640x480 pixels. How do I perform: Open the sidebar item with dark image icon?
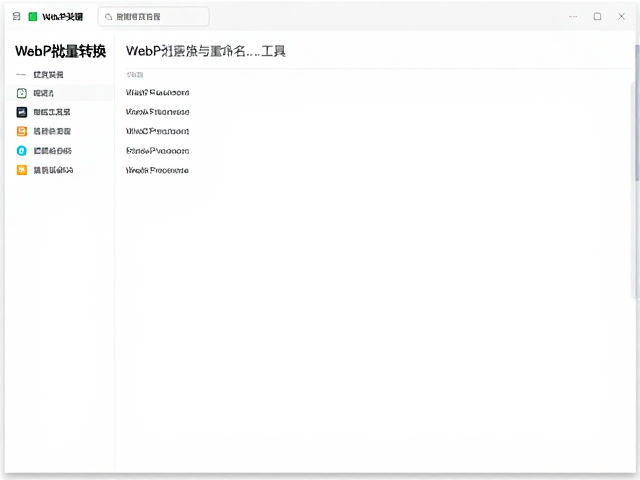60,112
